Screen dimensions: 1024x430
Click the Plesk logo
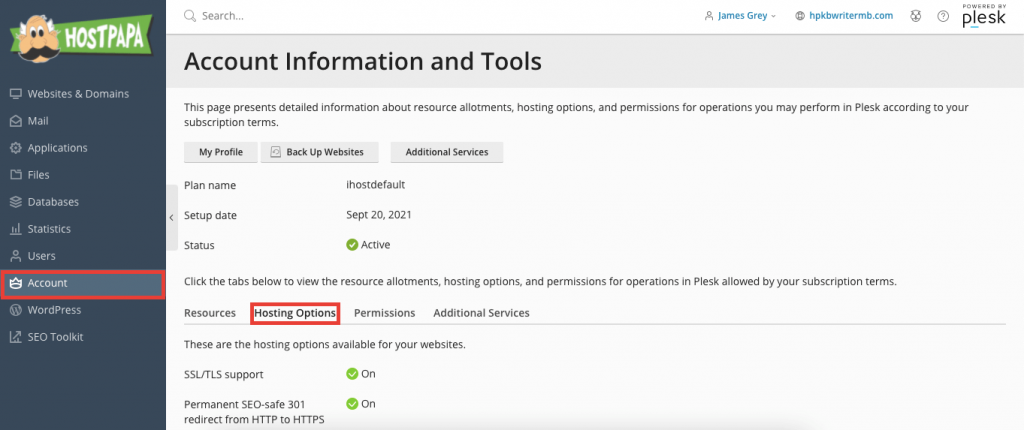click(x=984, y=16)
